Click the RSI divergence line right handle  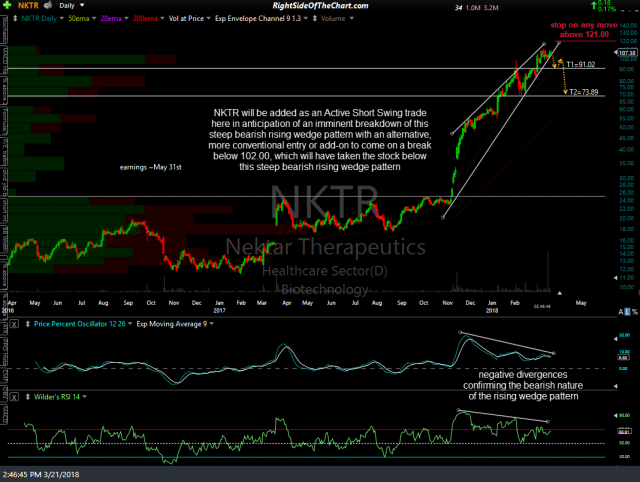click(548, 421)
